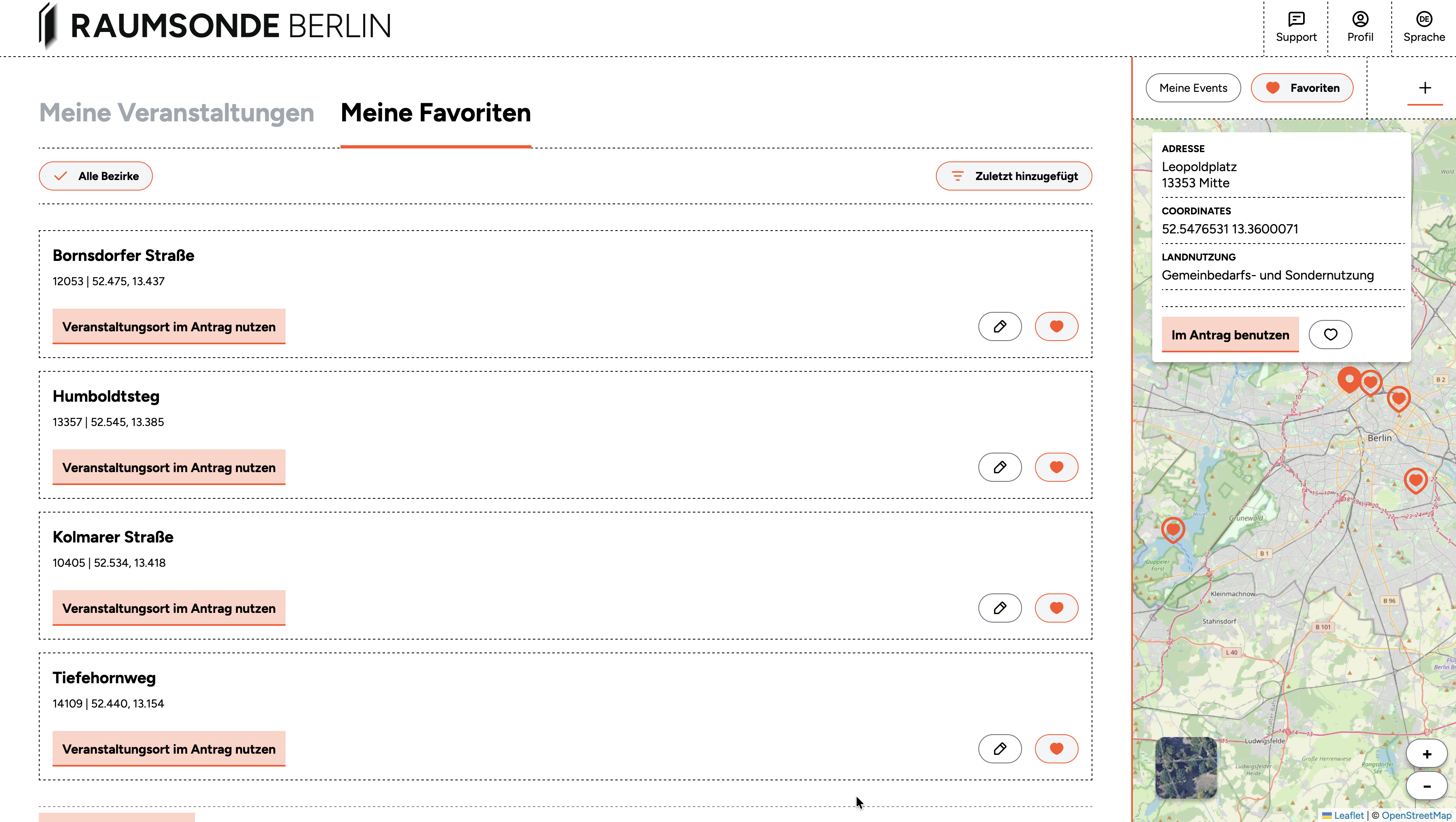
Task: Favorite Leopoldplatz using the heart outline
Action: 1330,335
